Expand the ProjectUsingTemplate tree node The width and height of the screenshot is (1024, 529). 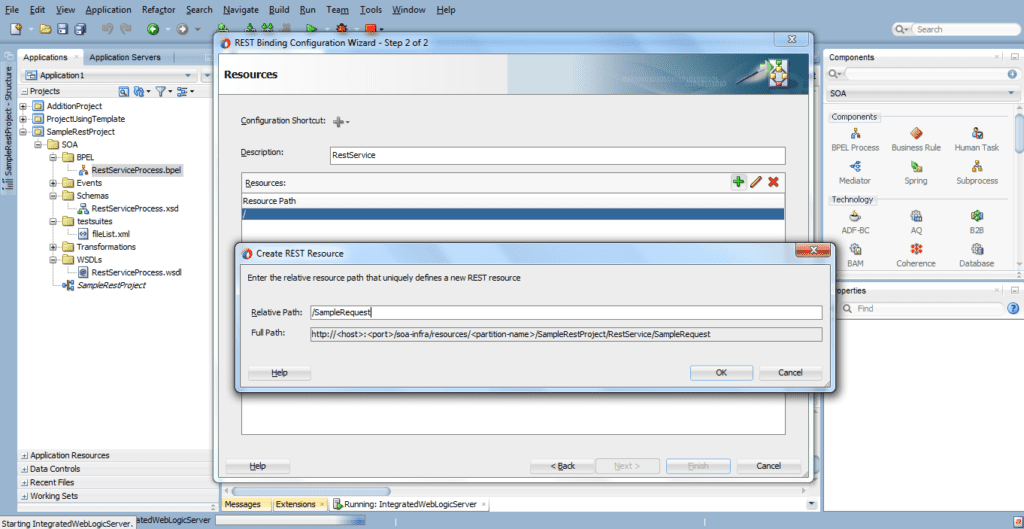(24, 119)
